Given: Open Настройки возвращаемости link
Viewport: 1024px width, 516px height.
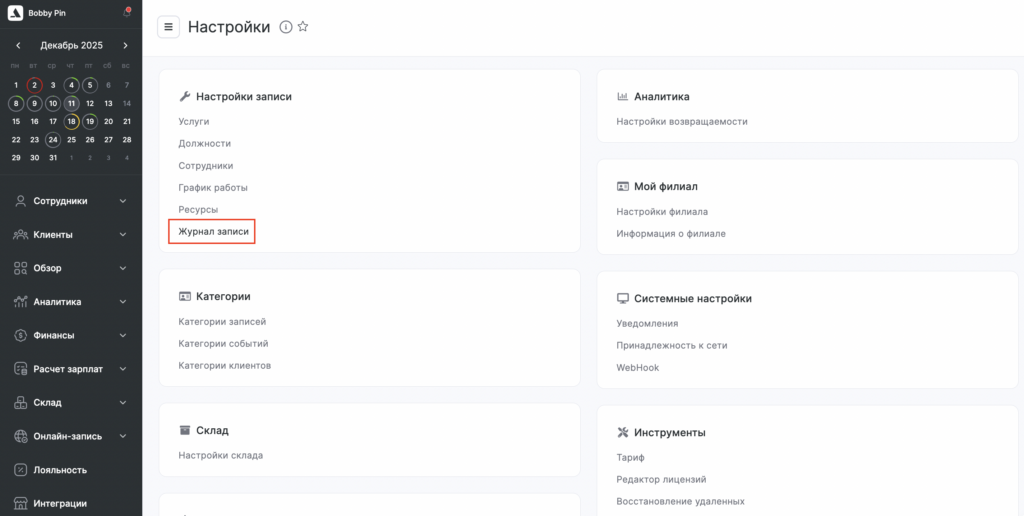Looking at the screenshot, I should click(x=682, y=121).
